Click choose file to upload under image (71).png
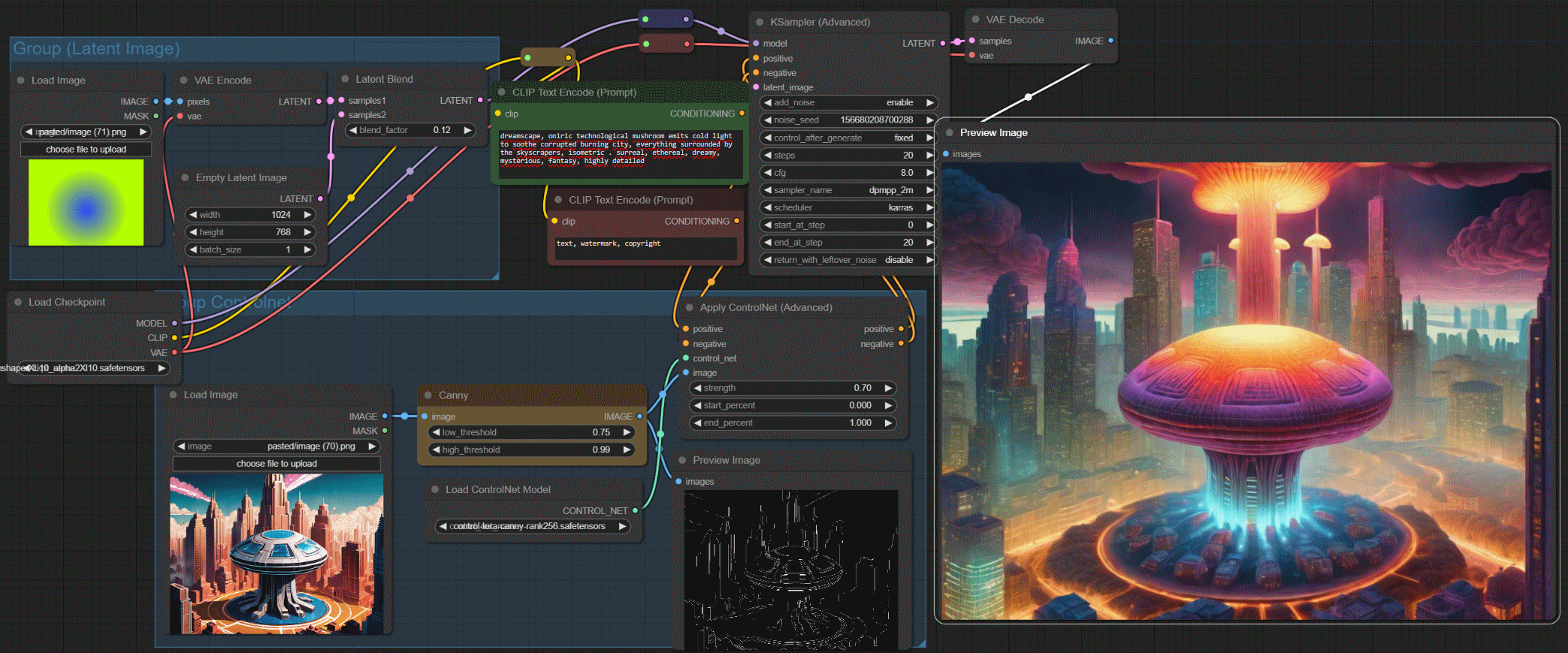 [86, 150]
